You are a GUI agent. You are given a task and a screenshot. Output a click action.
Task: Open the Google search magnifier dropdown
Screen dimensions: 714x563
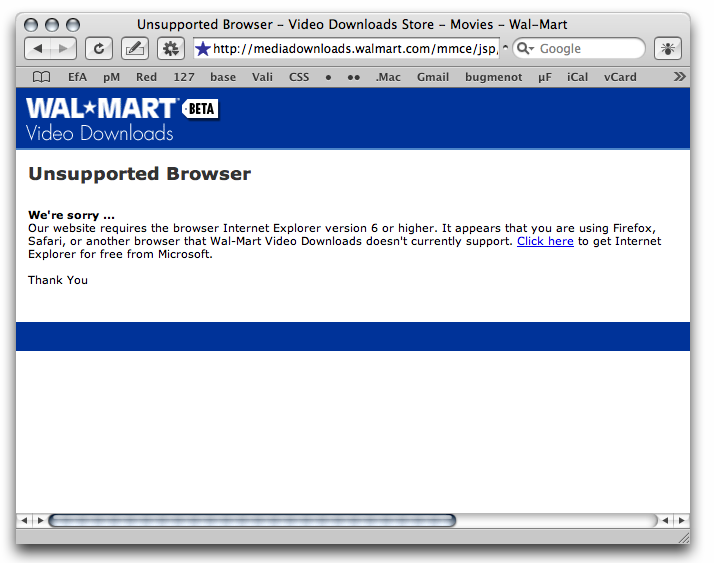pyautogui.click(x=525, y=48)
